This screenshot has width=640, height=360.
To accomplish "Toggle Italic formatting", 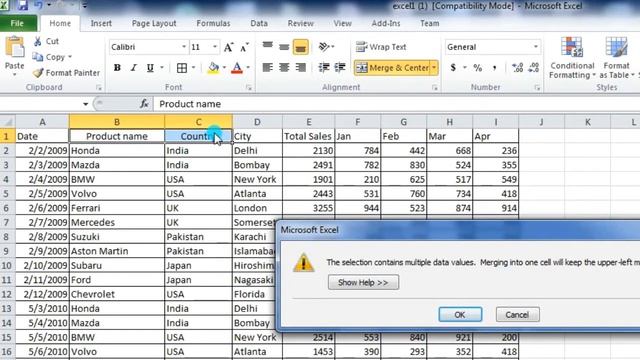I will tap(133, 68).
